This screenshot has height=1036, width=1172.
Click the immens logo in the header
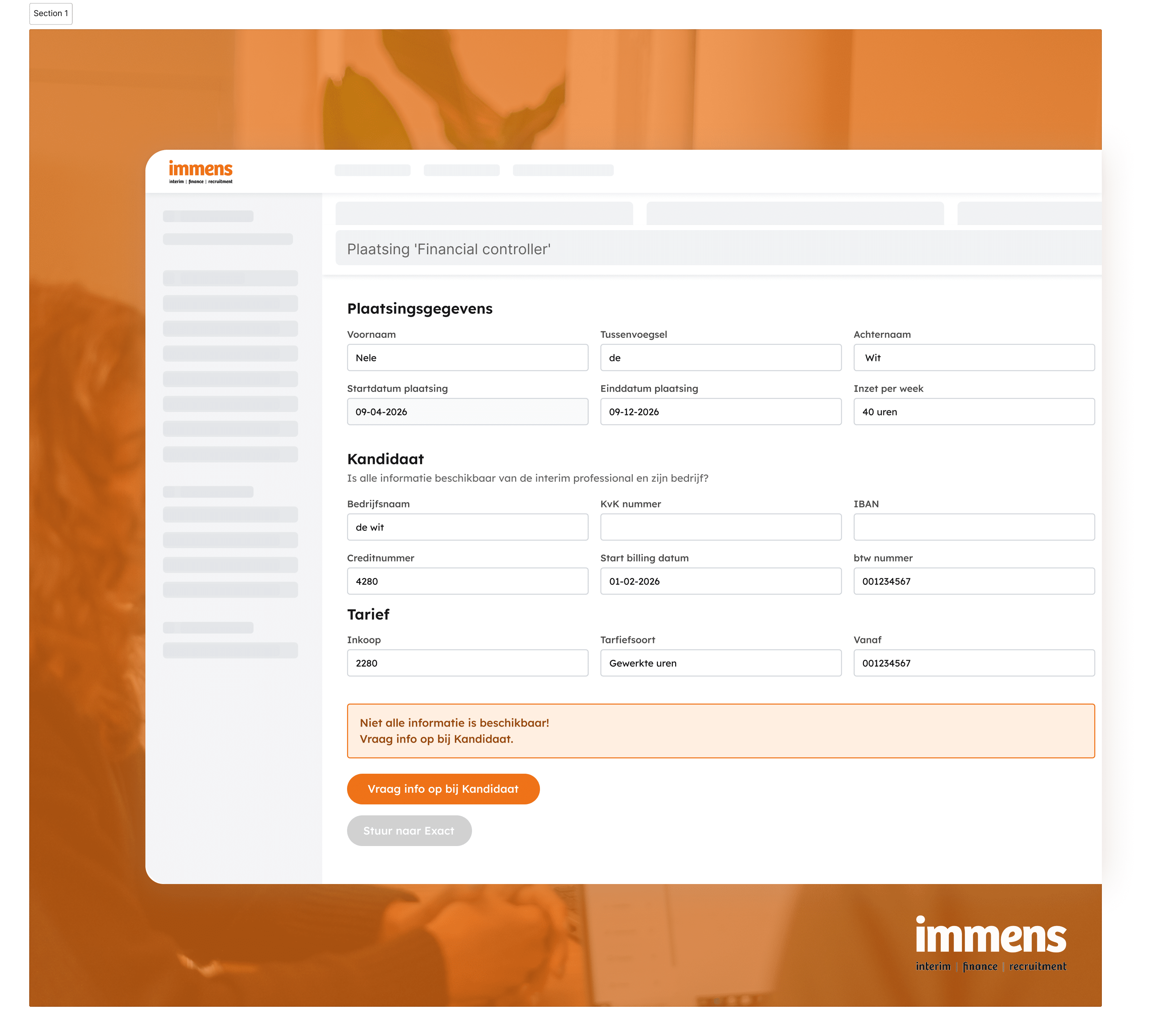click(200, 172)
